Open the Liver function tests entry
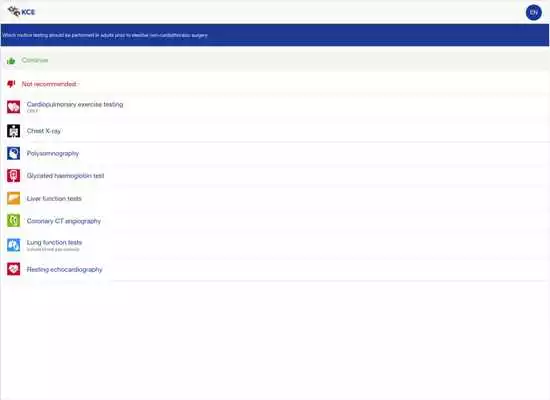The height and width of the screenshot is (400, 550). pos(54,199)
